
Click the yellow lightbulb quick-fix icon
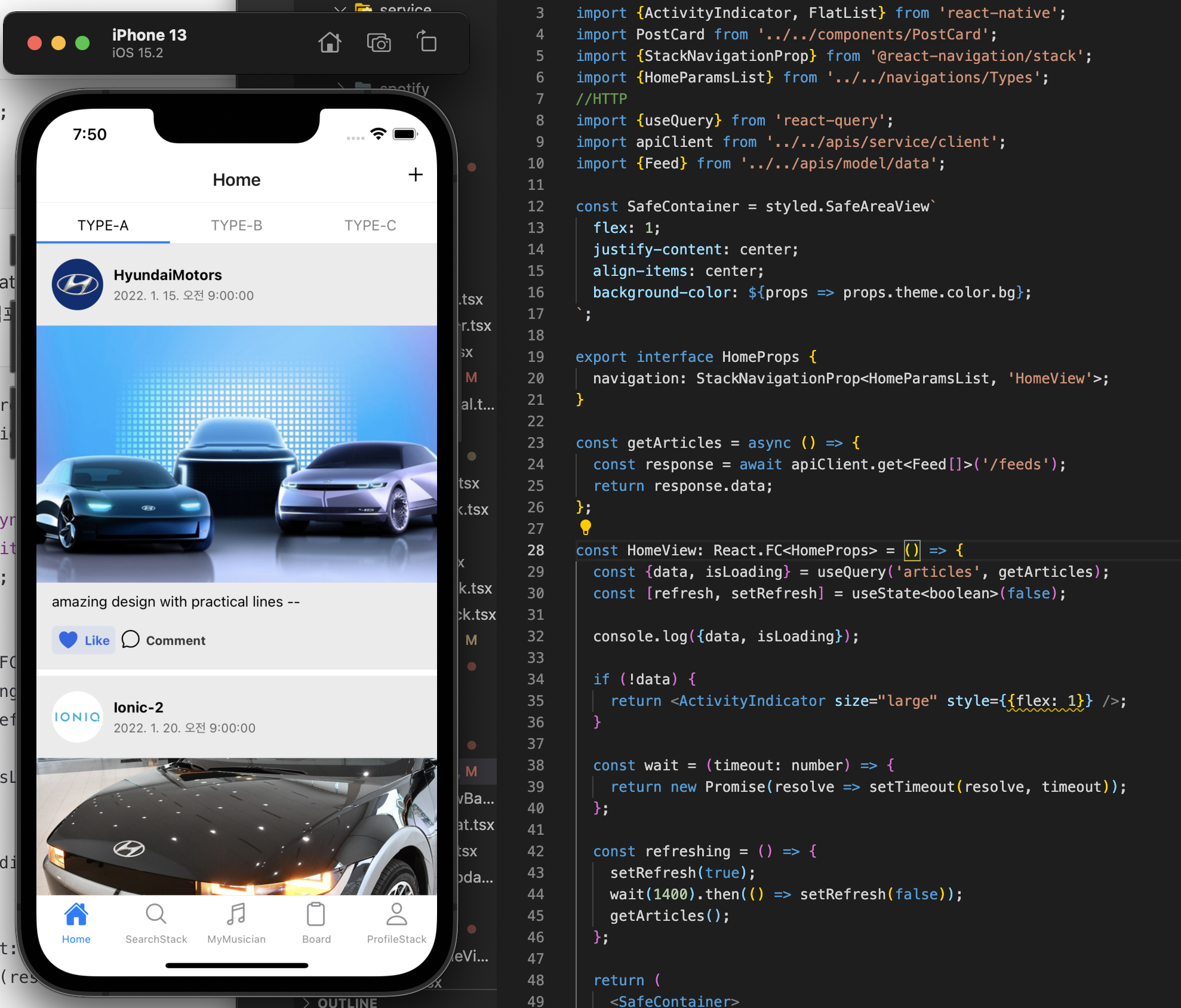tap(586, 527)
